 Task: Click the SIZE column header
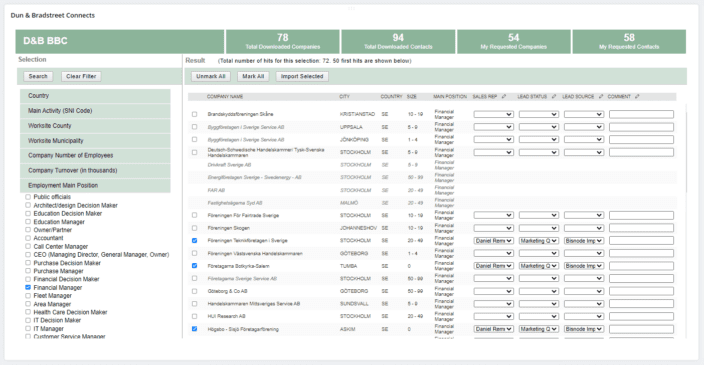[x=412, y=97]
